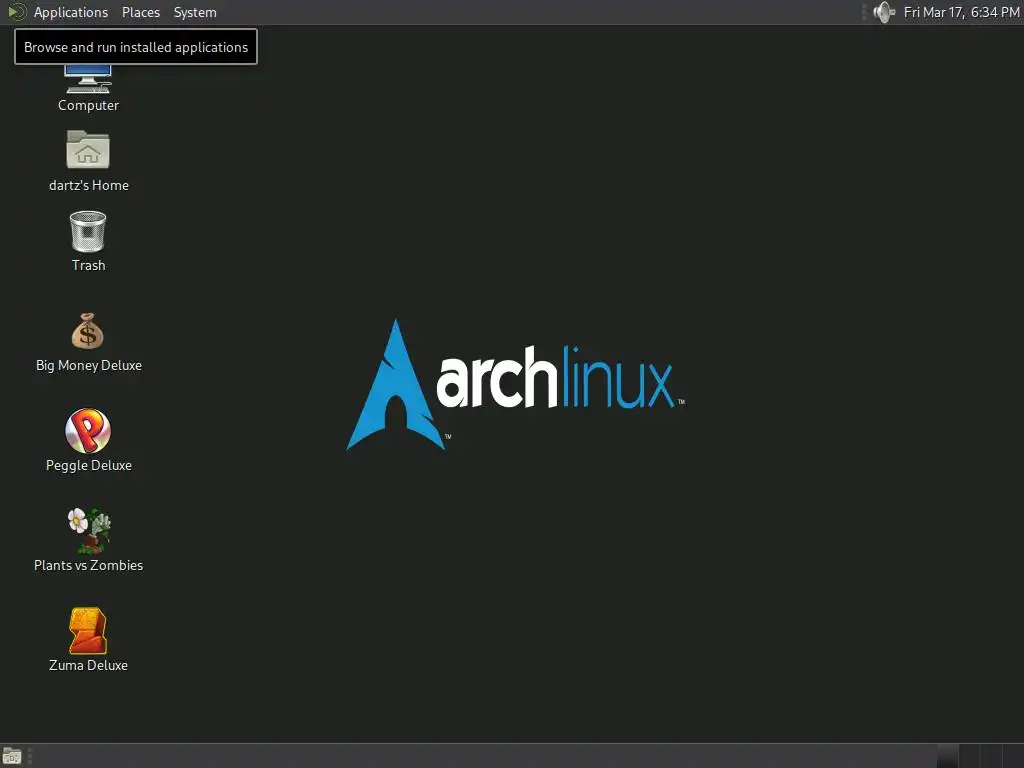Select the dartz's Home folder icon
The image size is (1024, 768).
(x=88, y=150)
